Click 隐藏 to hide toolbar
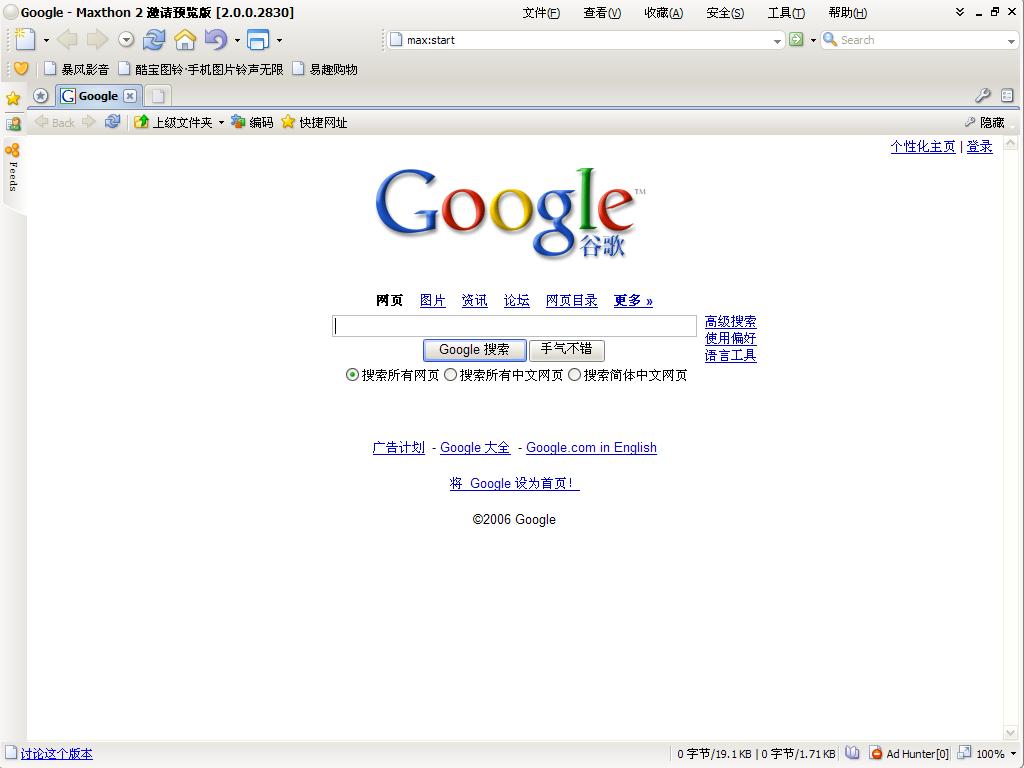Screen dimensions: 1024x768 pos(985,122)
